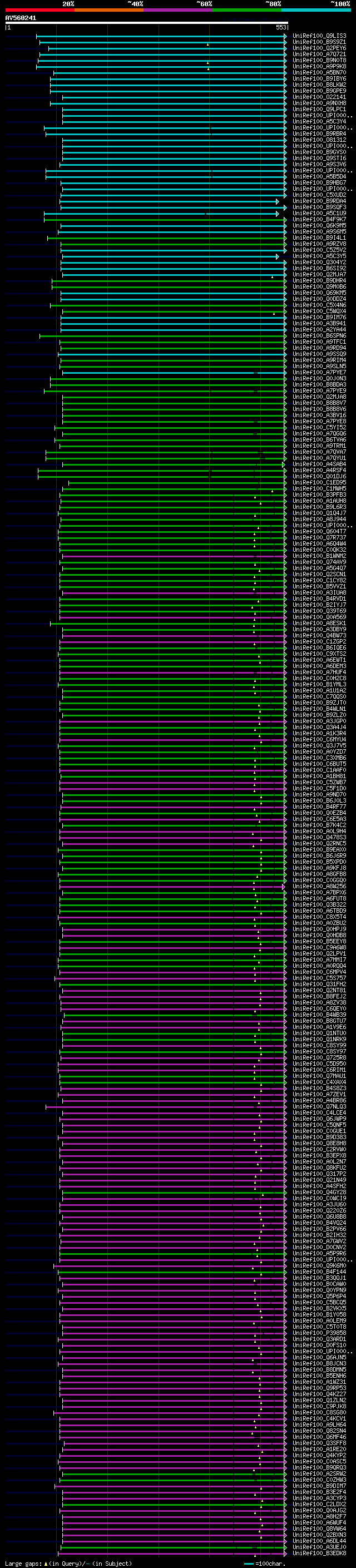Click the green ~80% identity legend segment
Viewport: 356px width, 1568px height.
(x=246, y=10)
